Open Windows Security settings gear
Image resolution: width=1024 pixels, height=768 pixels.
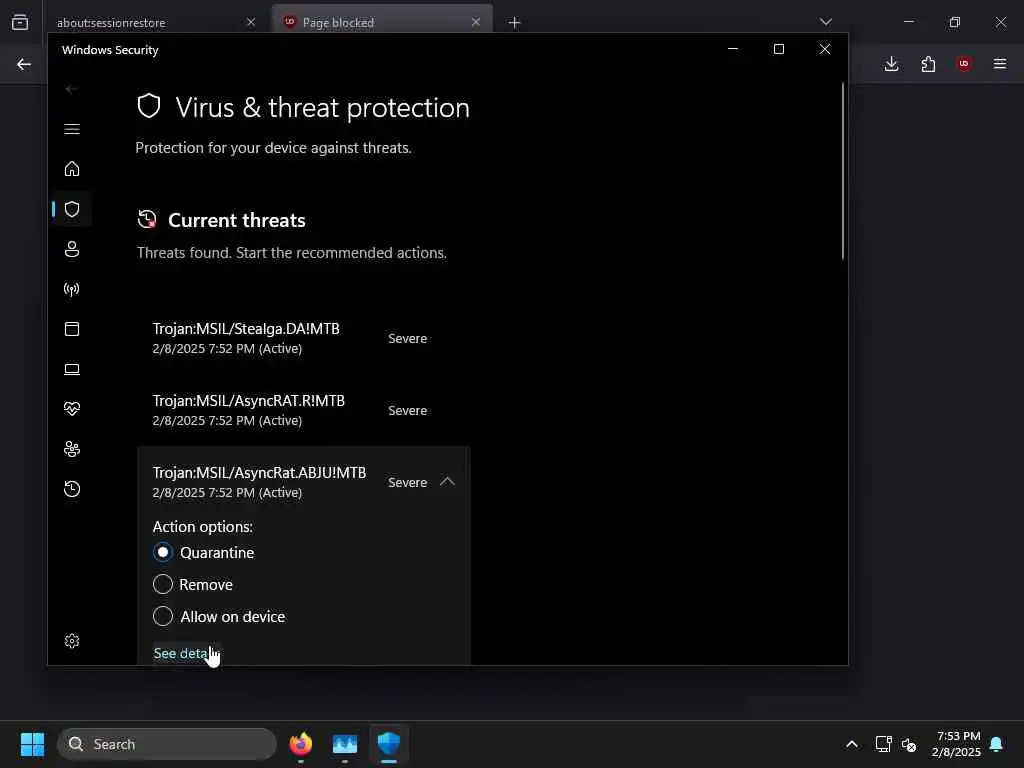click(x=72, y=641)
